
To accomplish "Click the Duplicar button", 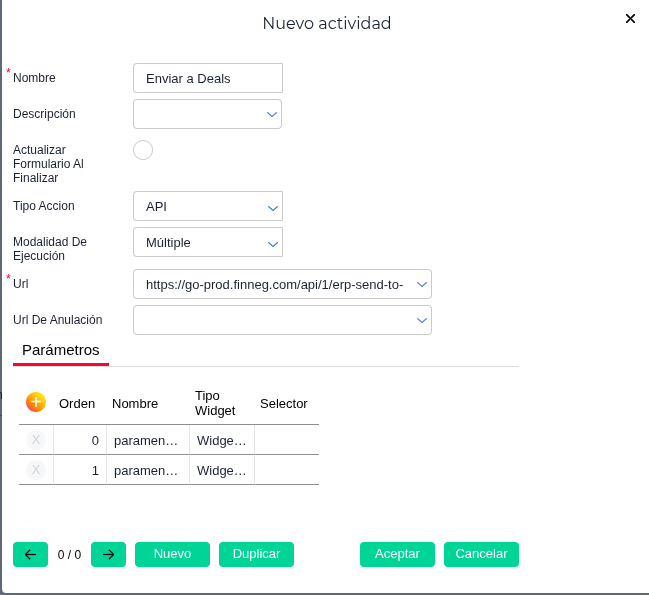I will tap(256, 554).
